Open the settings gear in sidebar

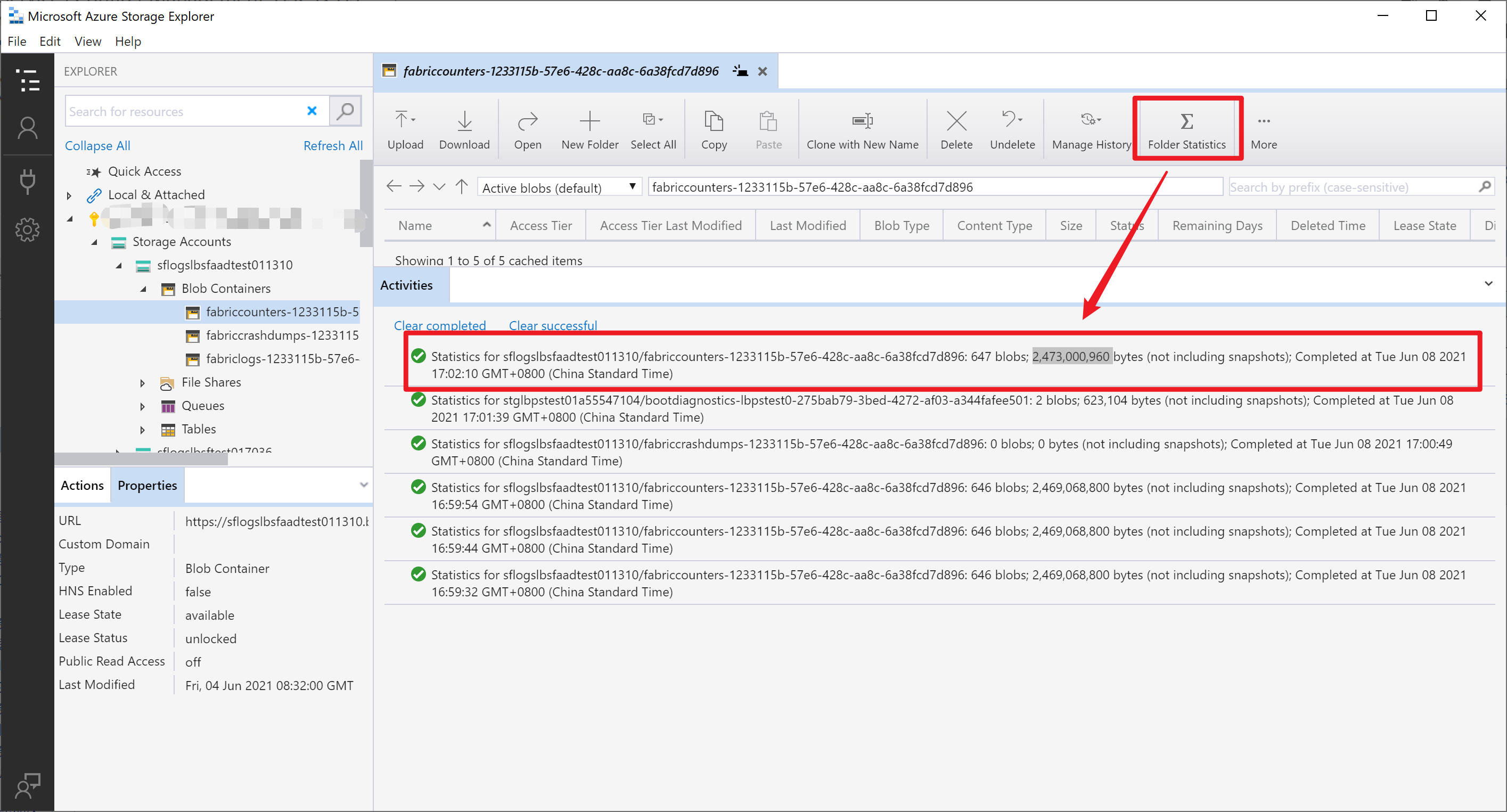click(27, 229)
